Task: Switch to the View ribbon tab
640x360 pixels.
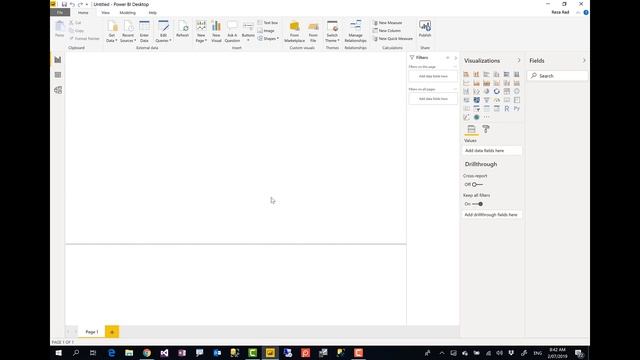Action: pos(105,13)
